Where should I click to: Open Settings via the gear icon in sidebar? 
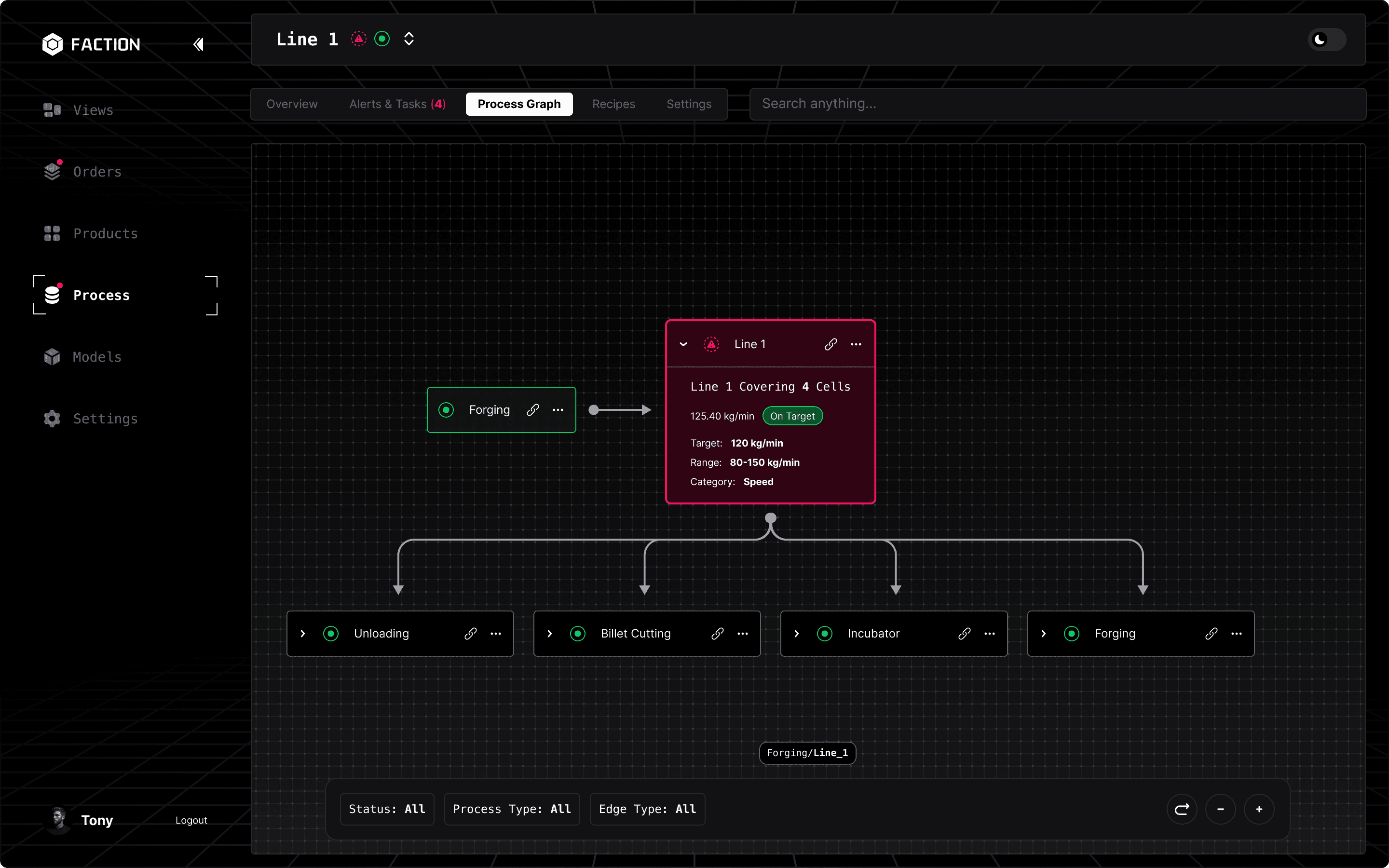(x=52, y=419)
